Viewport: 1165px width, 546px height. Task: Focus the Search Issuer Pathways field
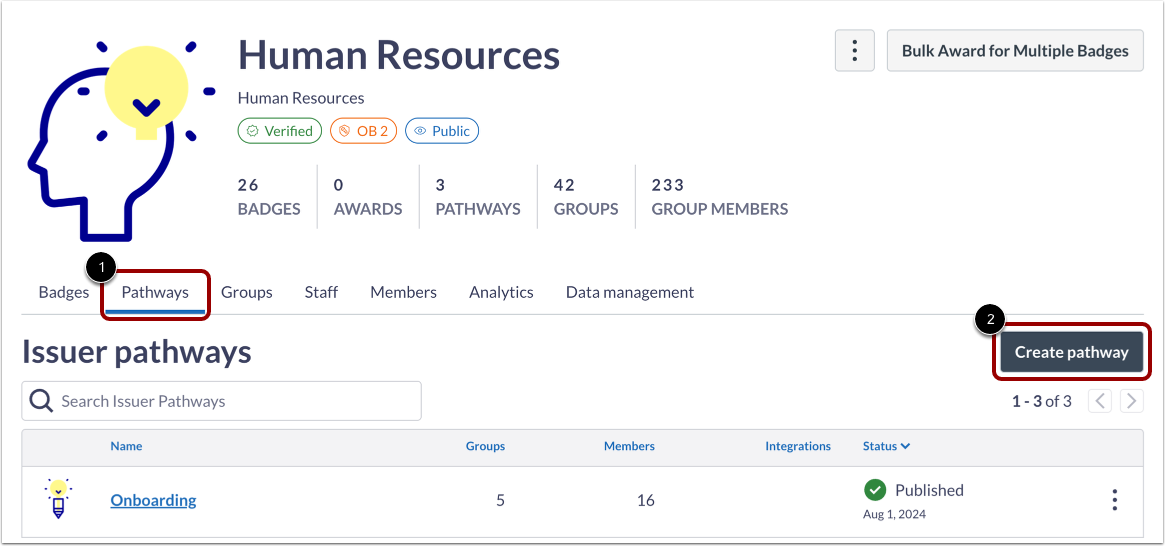221,401
